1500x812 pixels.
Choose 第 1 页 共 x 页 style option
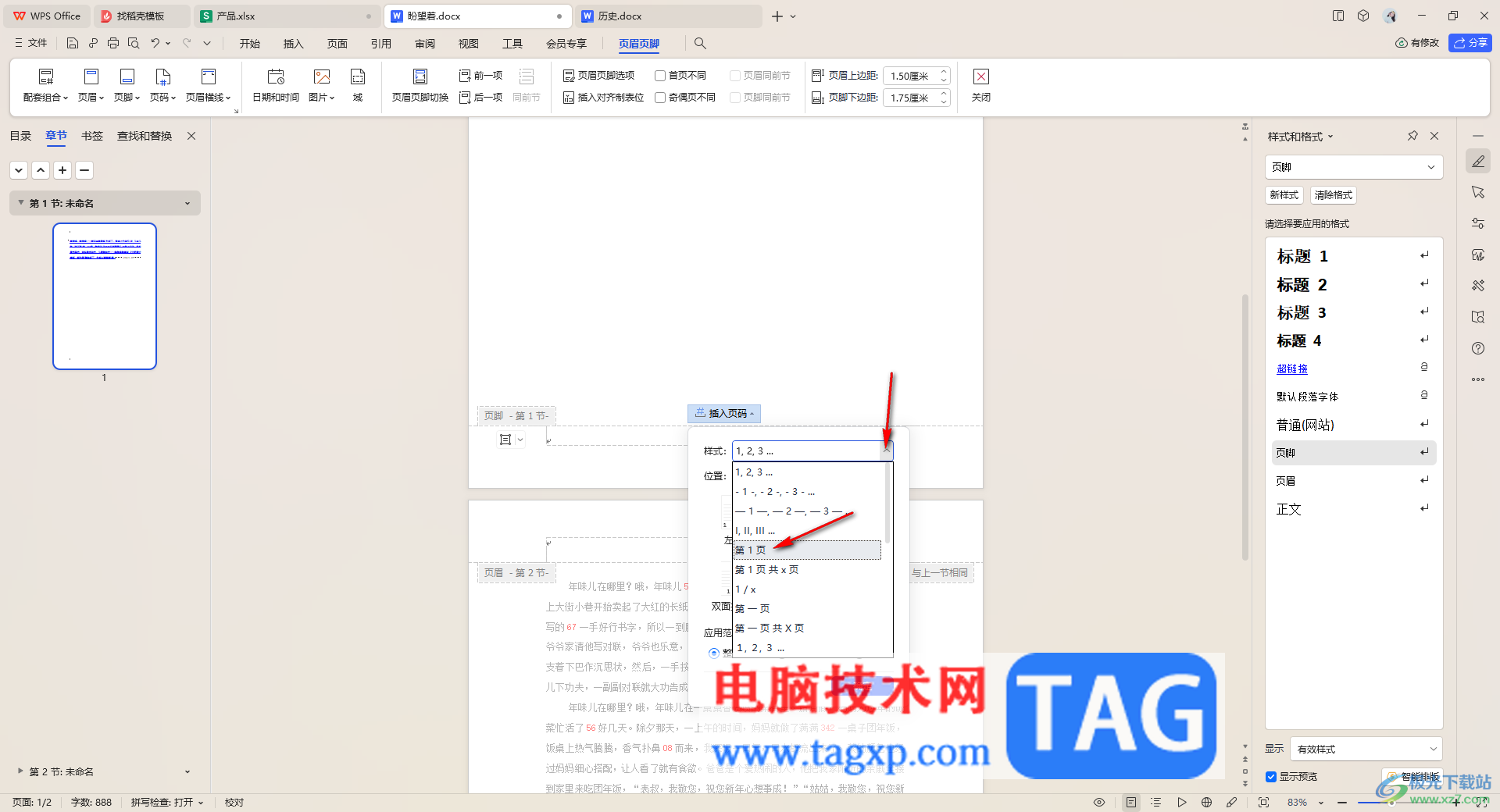[x=808, y=570]
